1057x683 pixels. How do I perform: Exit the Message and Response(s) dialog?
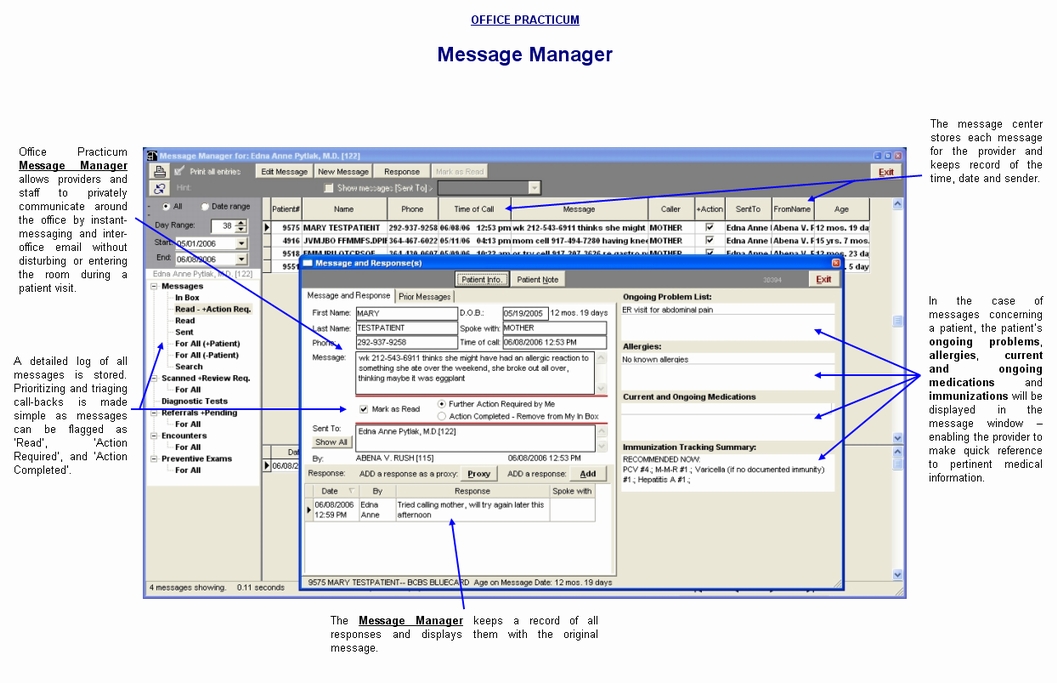point(824,279)
